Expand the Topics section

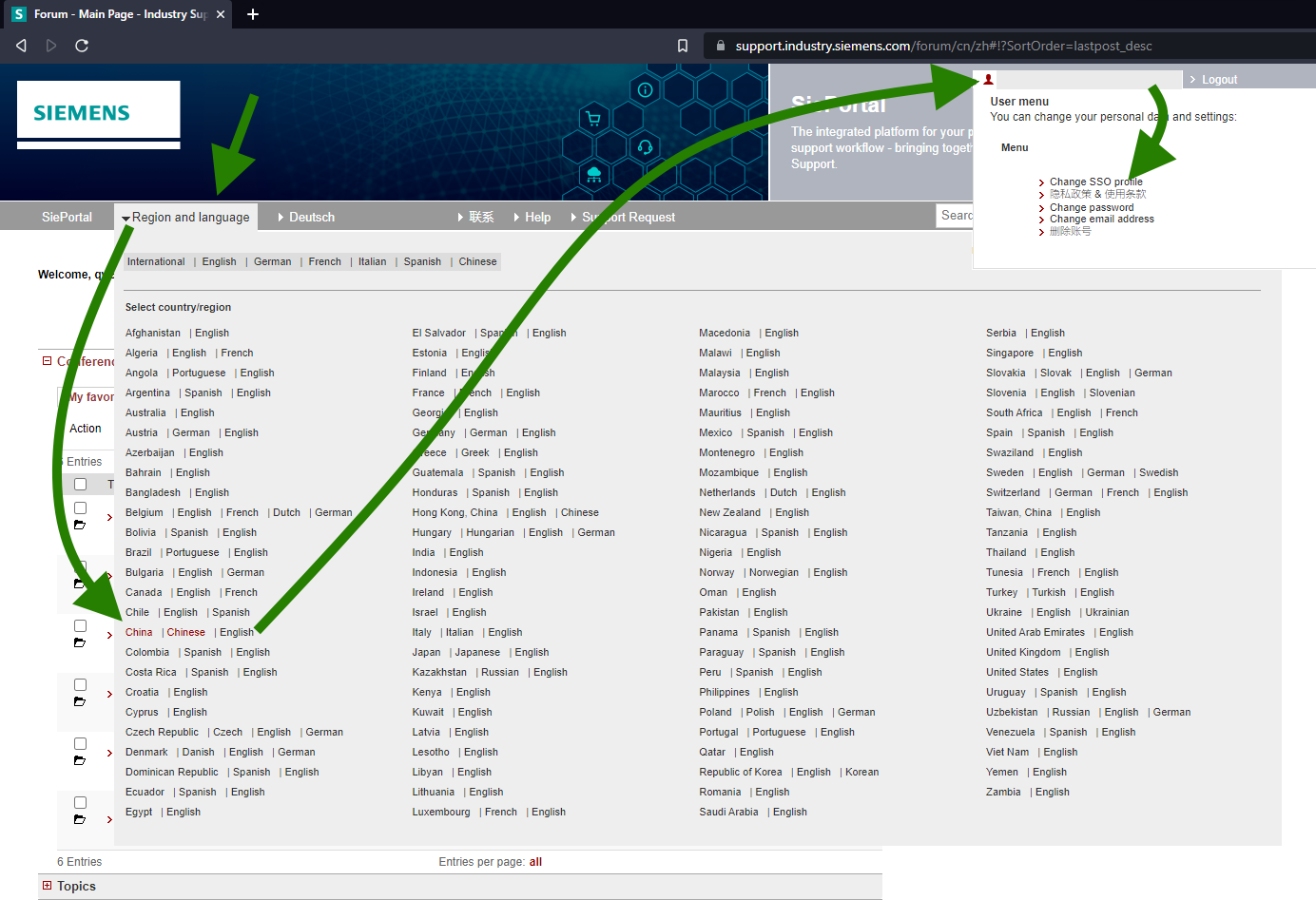click(x=47, y=886)
